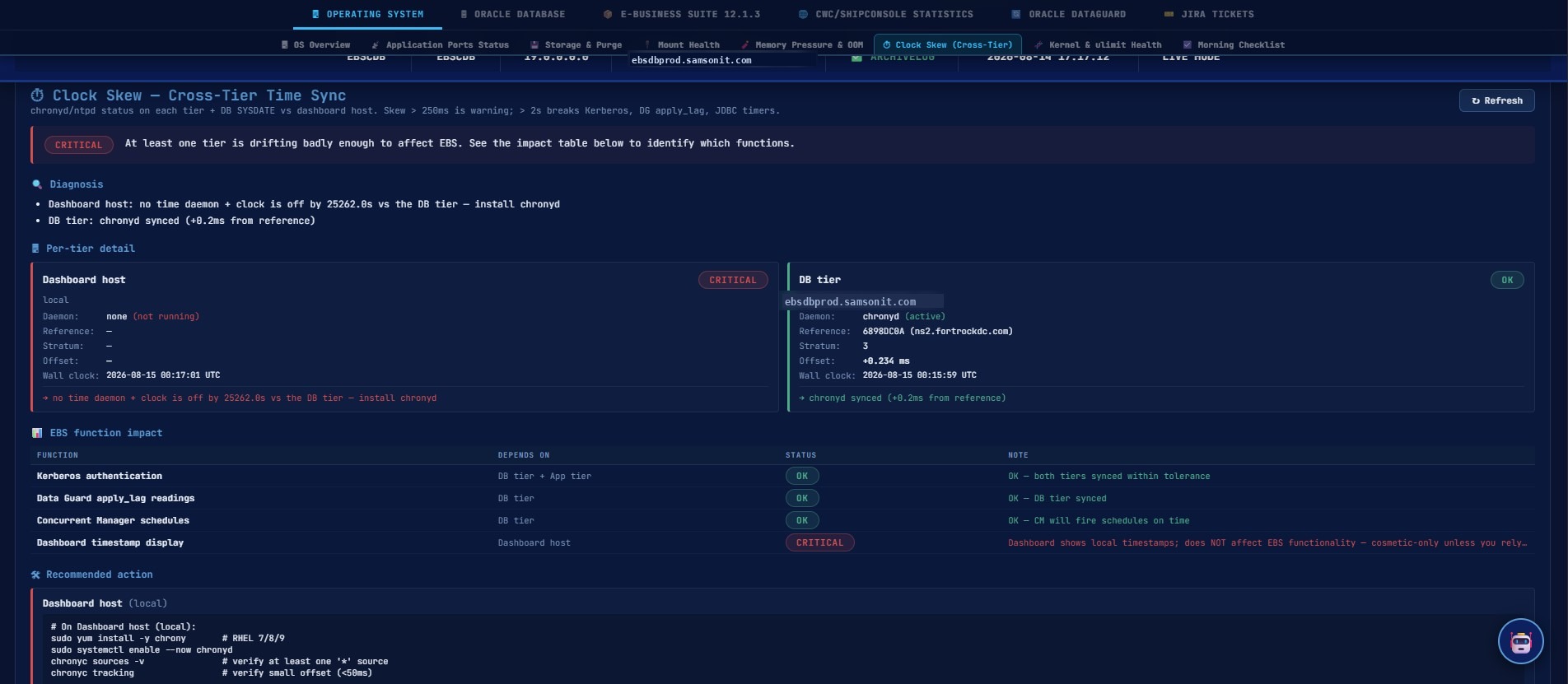This screenshot has width=1568, height=684.
Task: Click the DB tier OK badge
Action: [1507, 280]
